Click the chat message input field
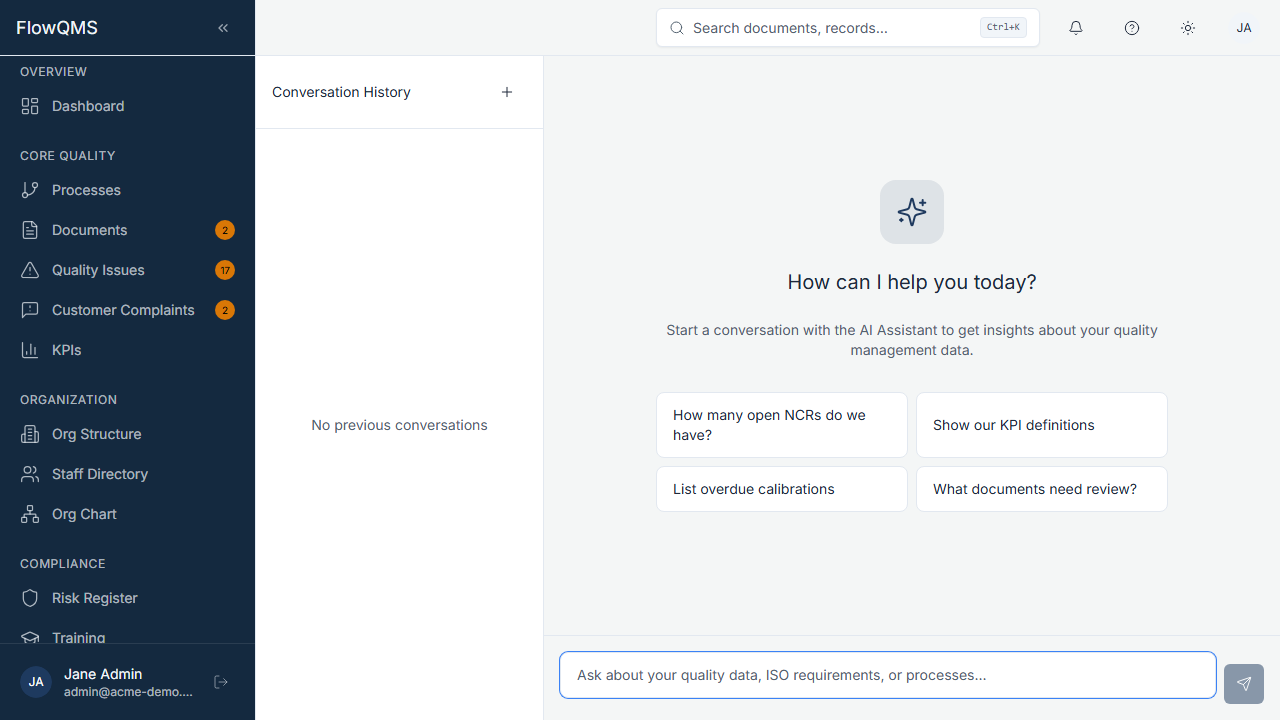The image size is (1280, 720). (886, 674)
